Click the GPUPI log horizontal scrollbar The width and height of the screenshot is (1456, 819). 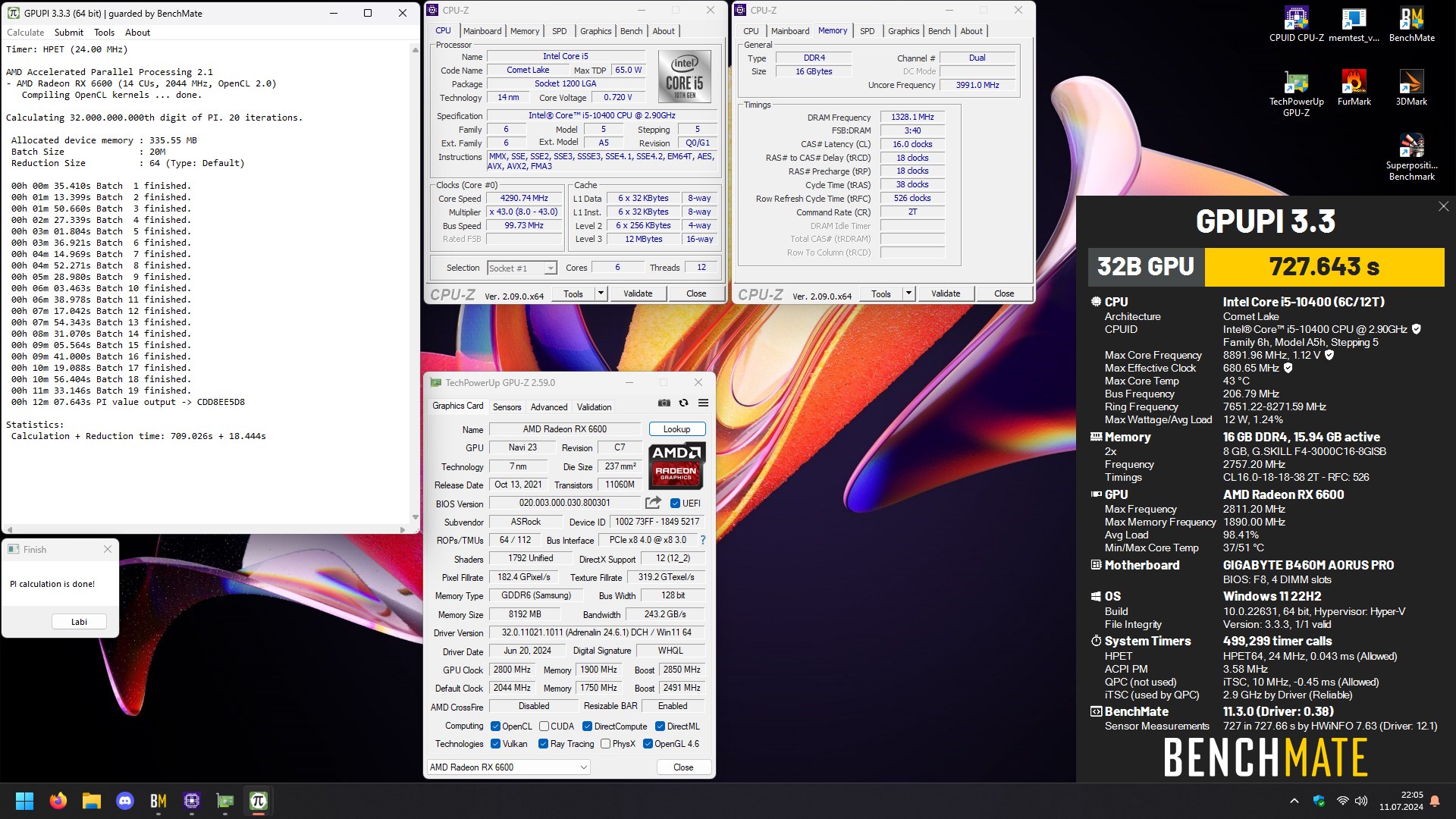tap(206, 529)
